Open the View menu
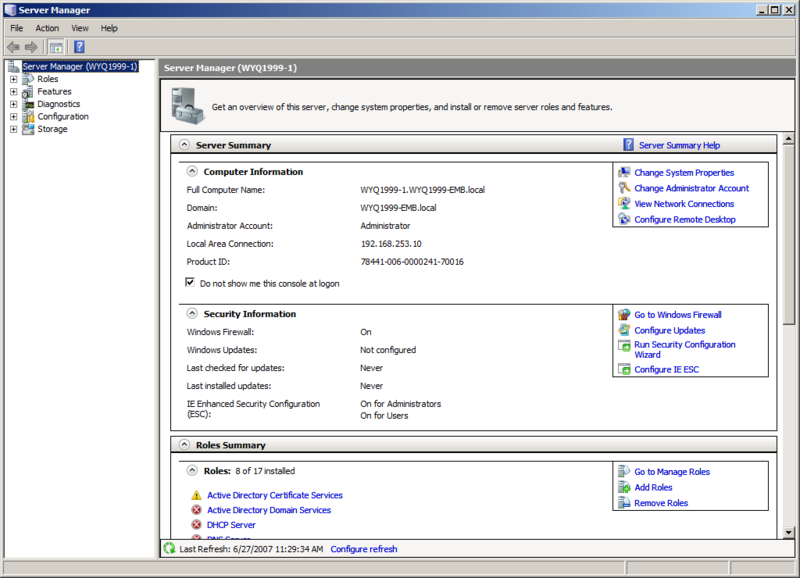 coord(79,28)
